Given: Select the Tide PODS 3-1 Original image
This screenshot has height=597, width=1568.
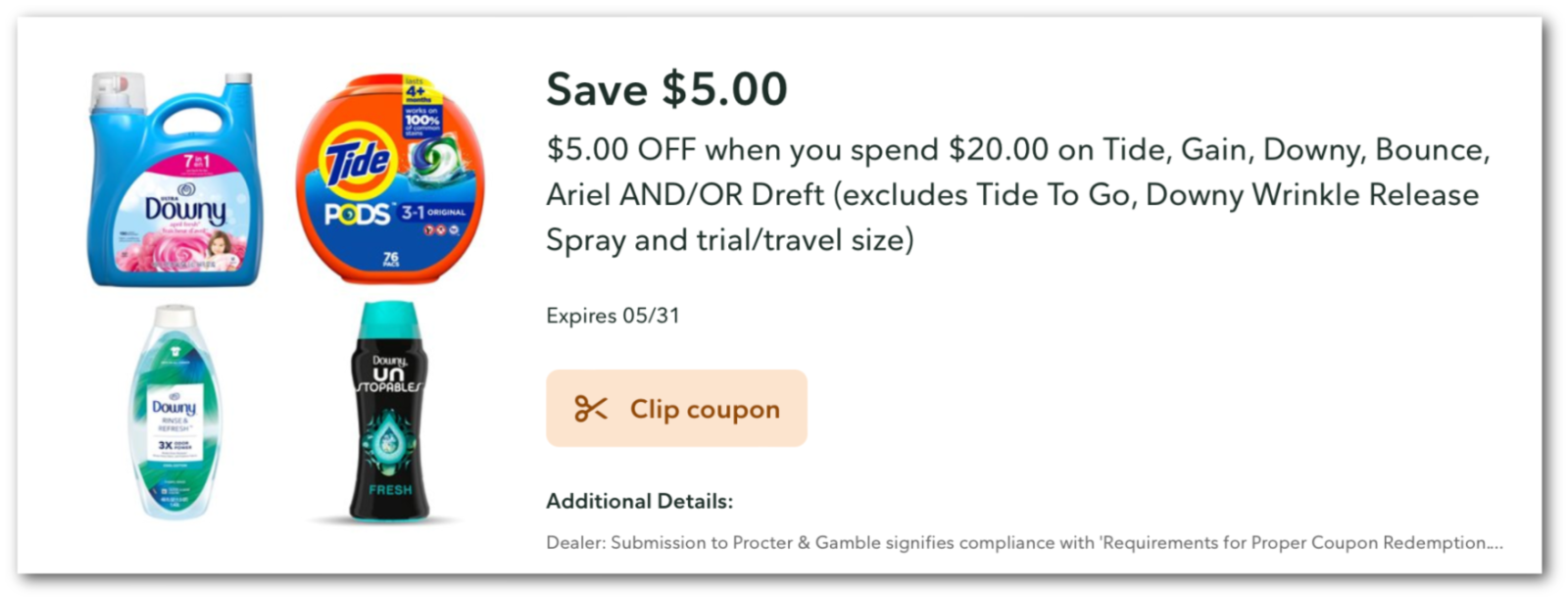Looking at the screenshot, I should tap(392, 176).
